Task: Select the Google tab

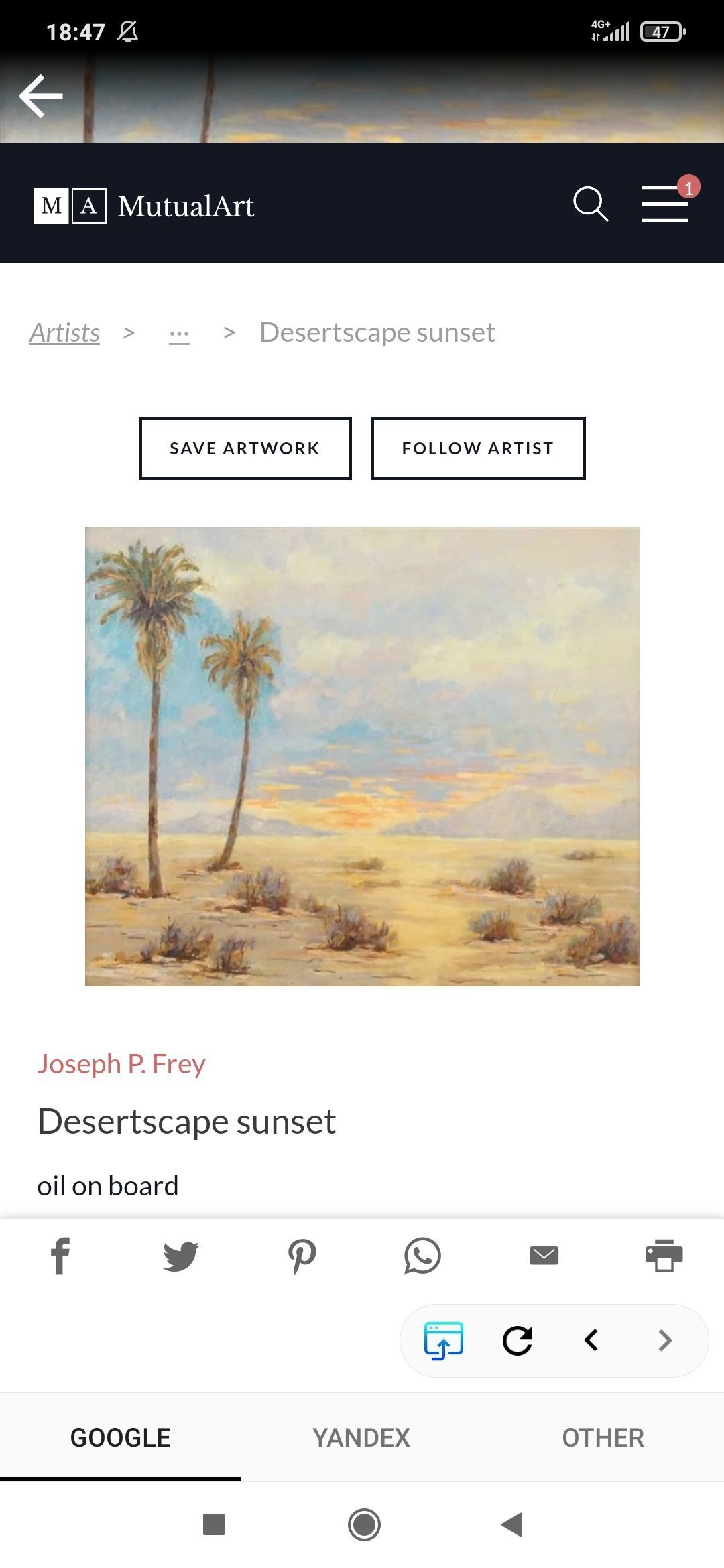Action: [x=121, y=1437]
